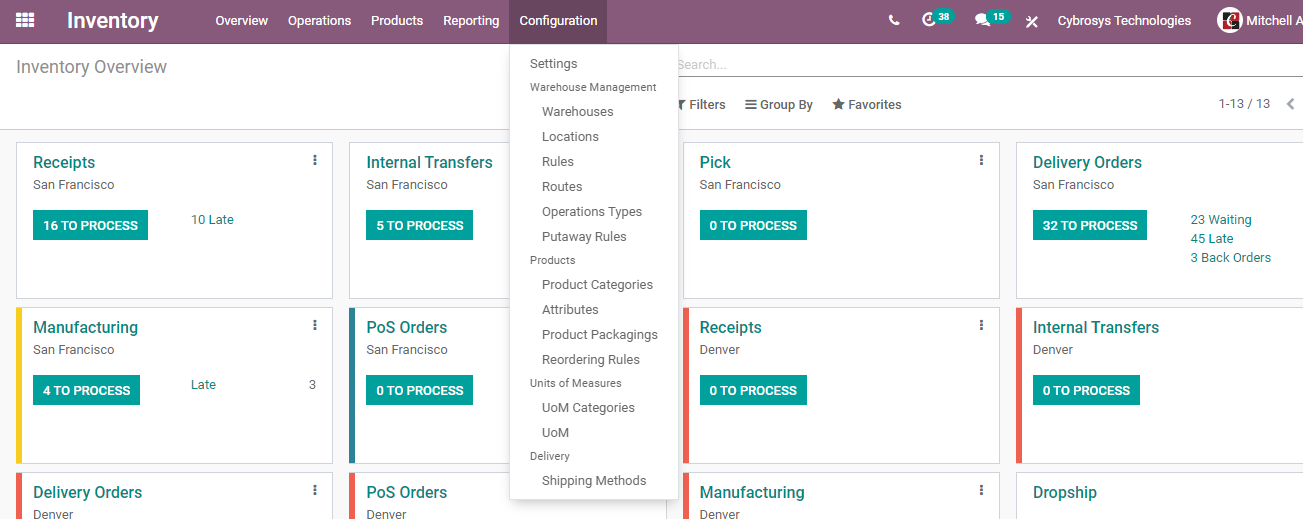
Task: Click 32 TO PROCESS on Delivery Orders card
Action: point(1090,225)
